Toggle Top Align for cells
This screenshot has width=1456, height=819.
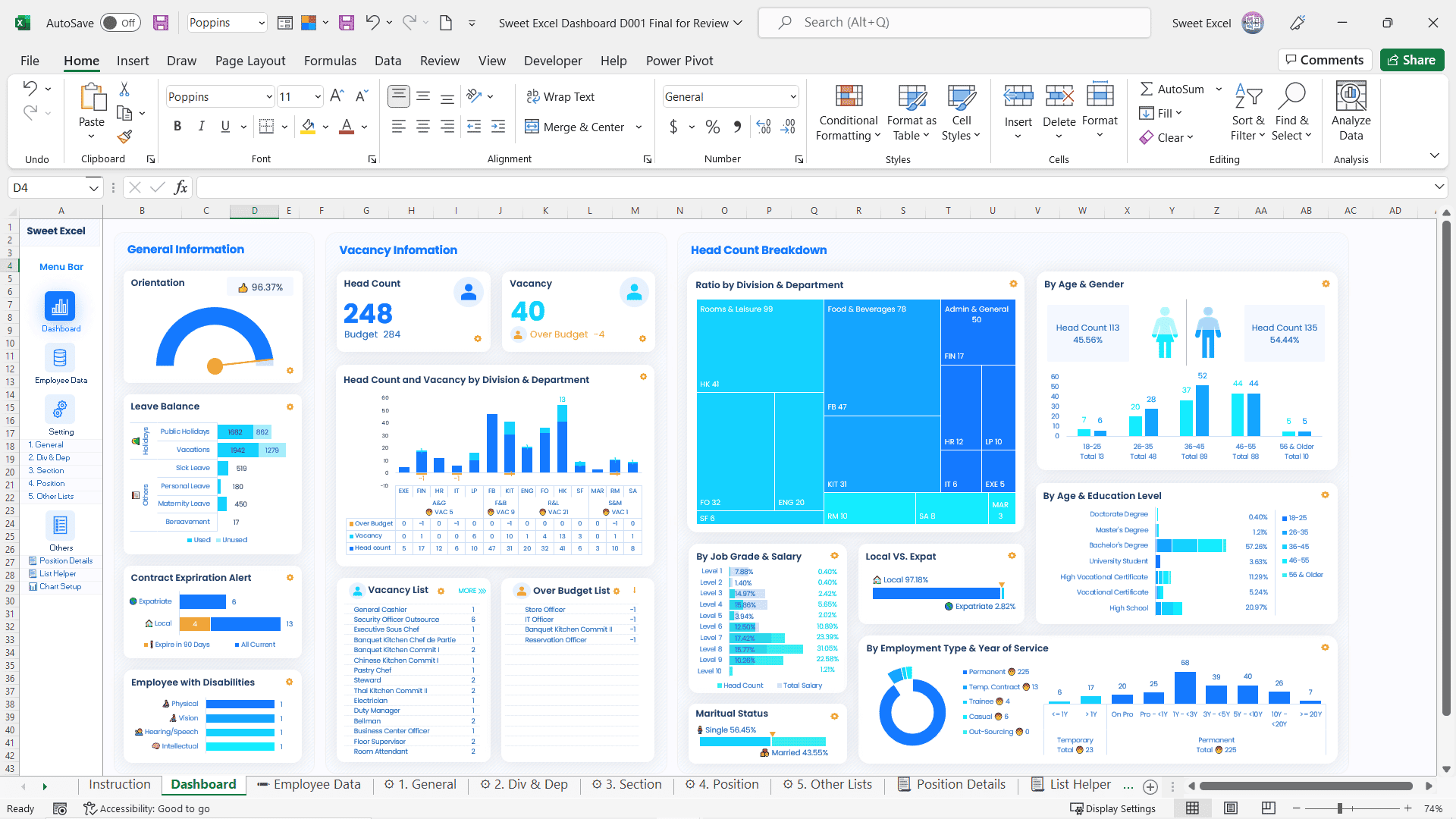coord(399,96)
